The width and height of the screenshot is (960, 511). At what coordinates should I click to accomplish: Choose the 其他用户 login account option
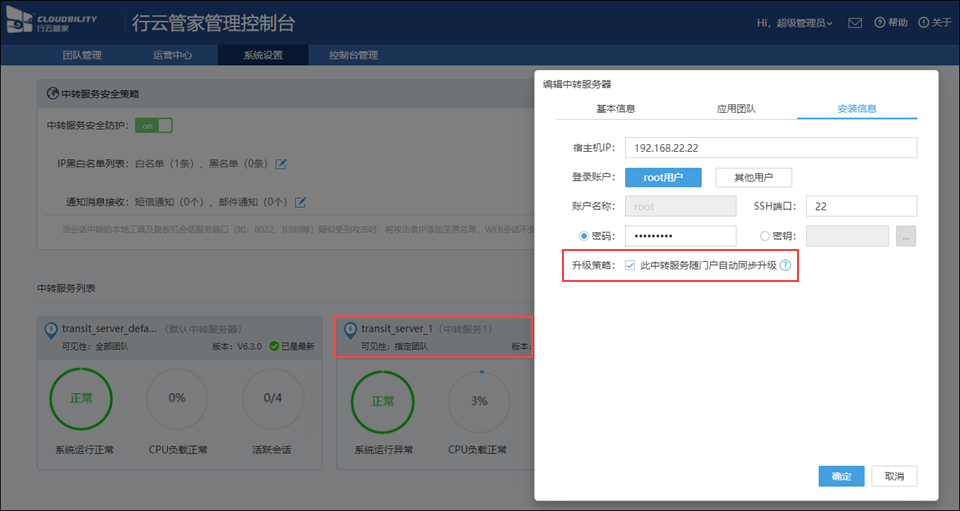click(x=753, y=177)
